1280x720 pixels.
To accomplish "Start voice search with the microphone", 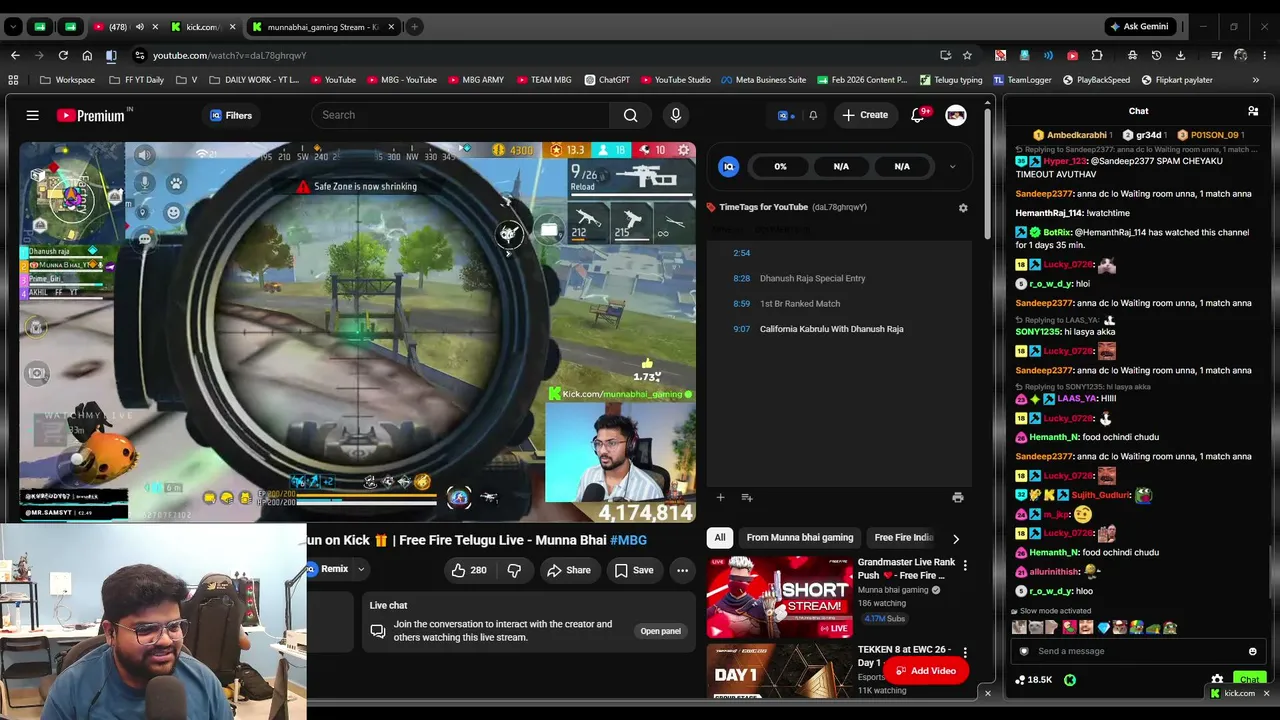I will tap(676, 115).
